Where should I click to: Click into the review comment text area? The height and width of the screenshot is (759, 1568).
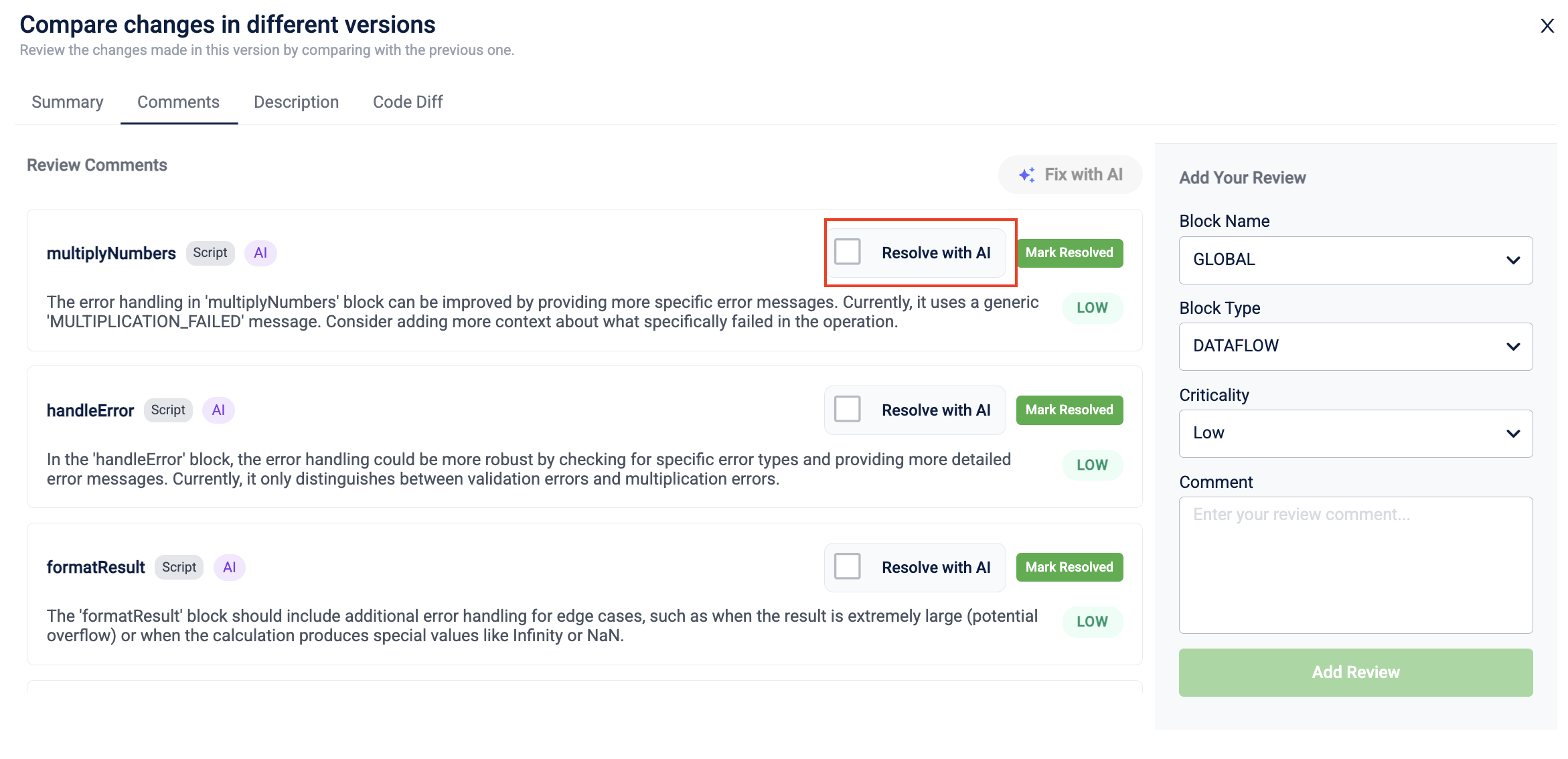(x=1355, y=565)
